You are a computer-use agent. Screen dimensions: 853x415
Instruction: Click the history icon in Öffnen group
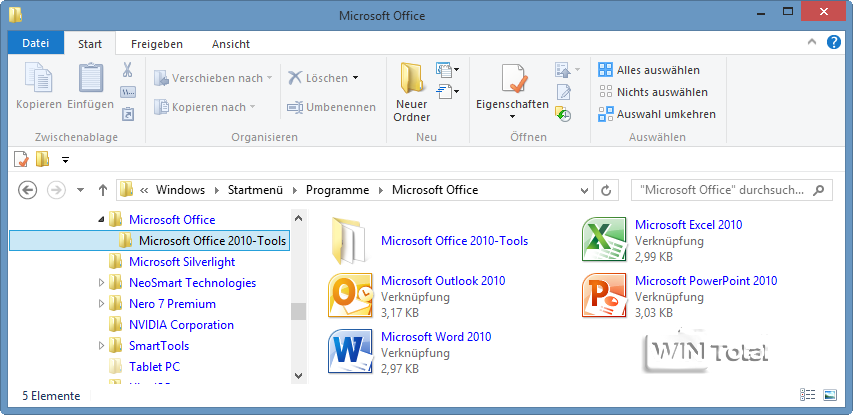click(563, 114)
